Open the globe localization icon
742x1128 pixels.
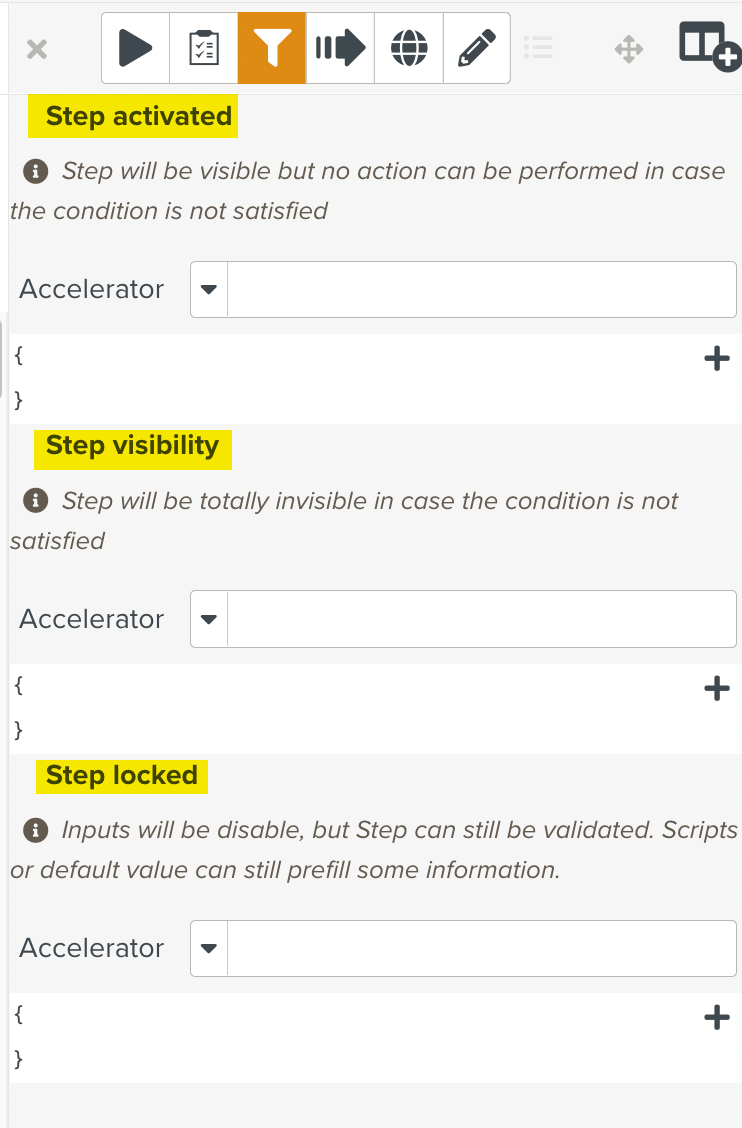(408, 47)
